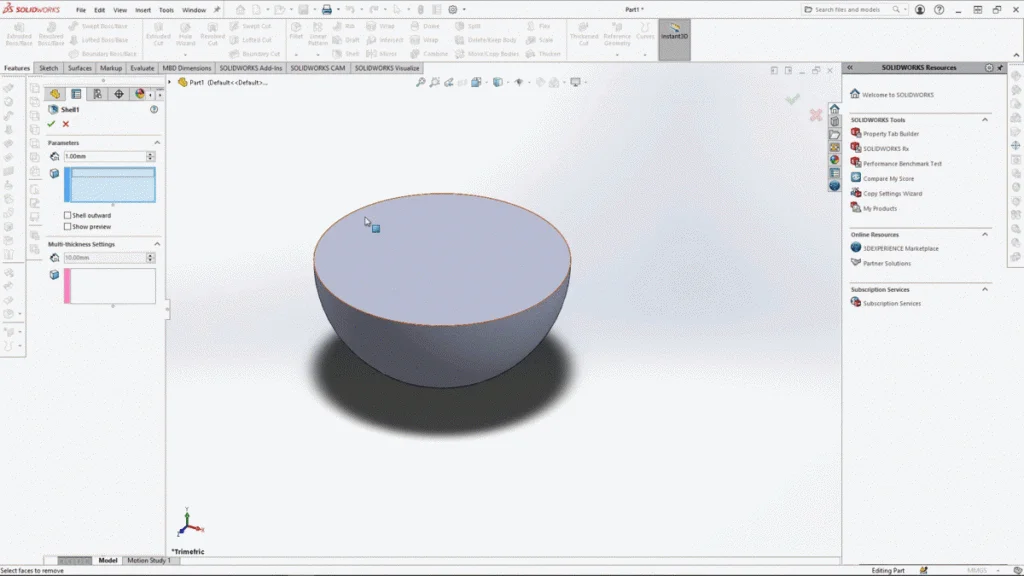
Task: Accept the Shell1 feature with green checkmark
Action: (x=51, y=124)
